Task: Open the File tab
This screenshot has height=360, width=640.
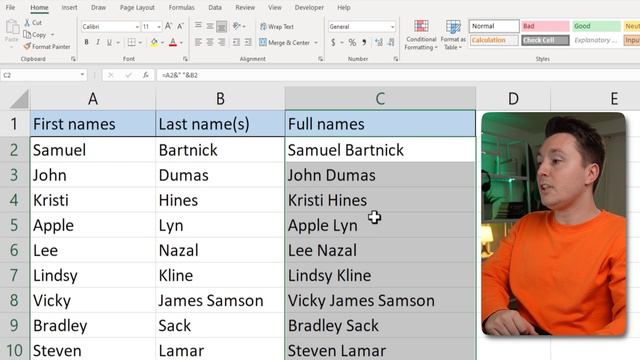Action: [x=10, y=7]
